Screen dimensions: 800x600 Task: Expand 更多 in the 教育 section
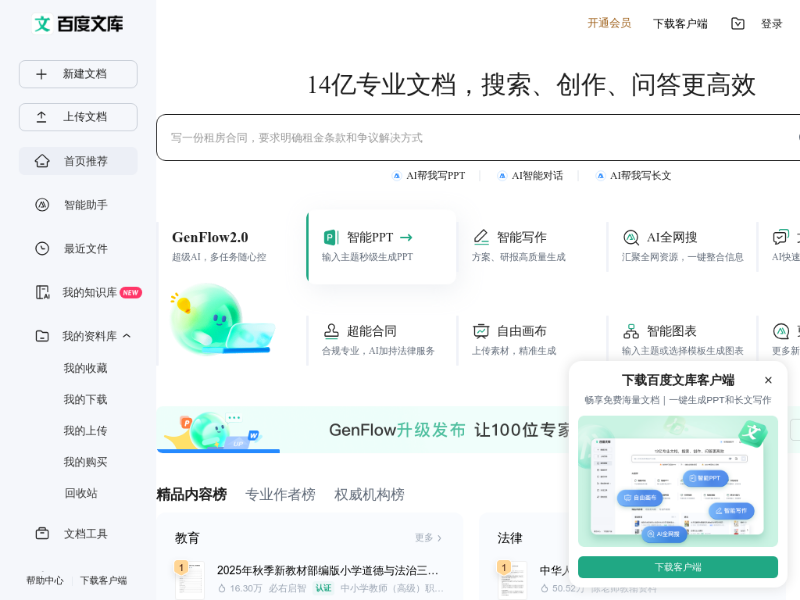[x=428, y=538]
